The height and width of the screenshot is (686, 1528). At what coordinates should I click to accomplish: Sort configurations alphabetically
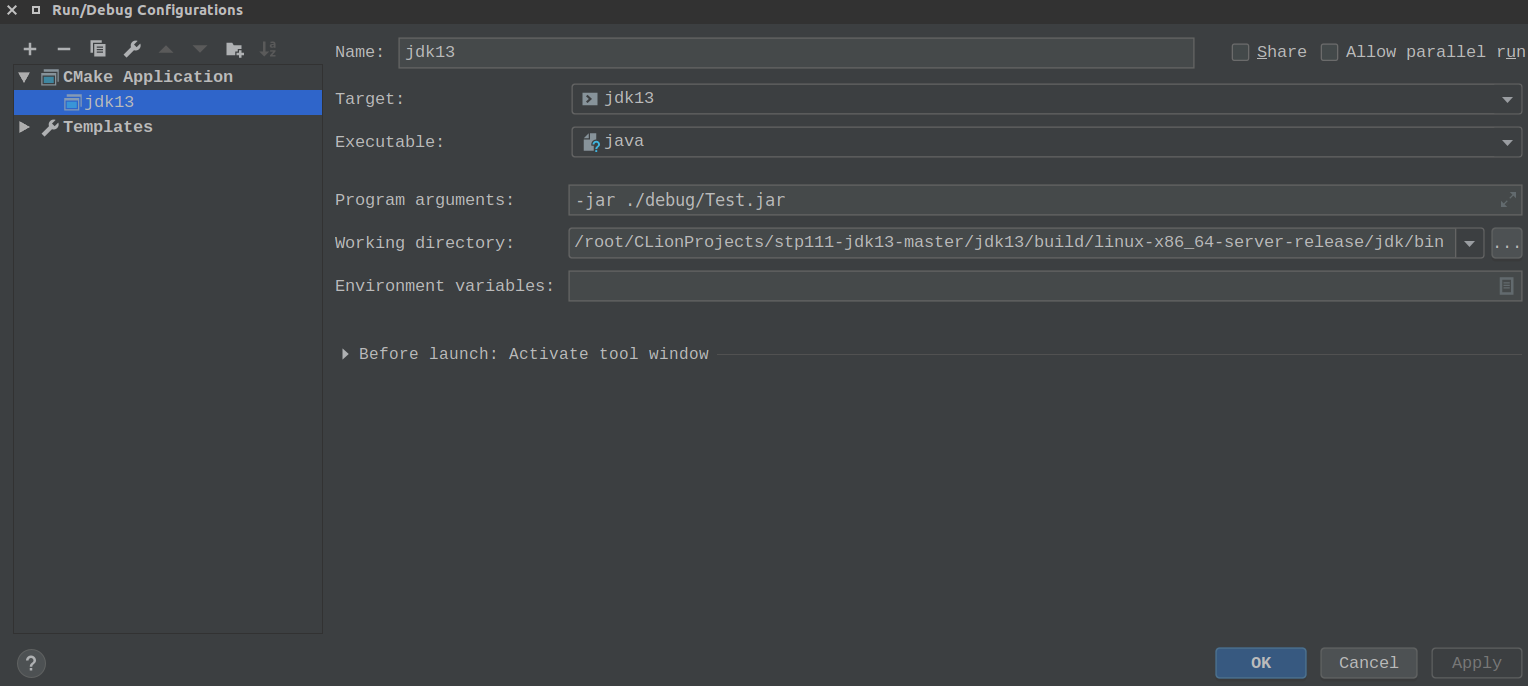tap(268, 49)
